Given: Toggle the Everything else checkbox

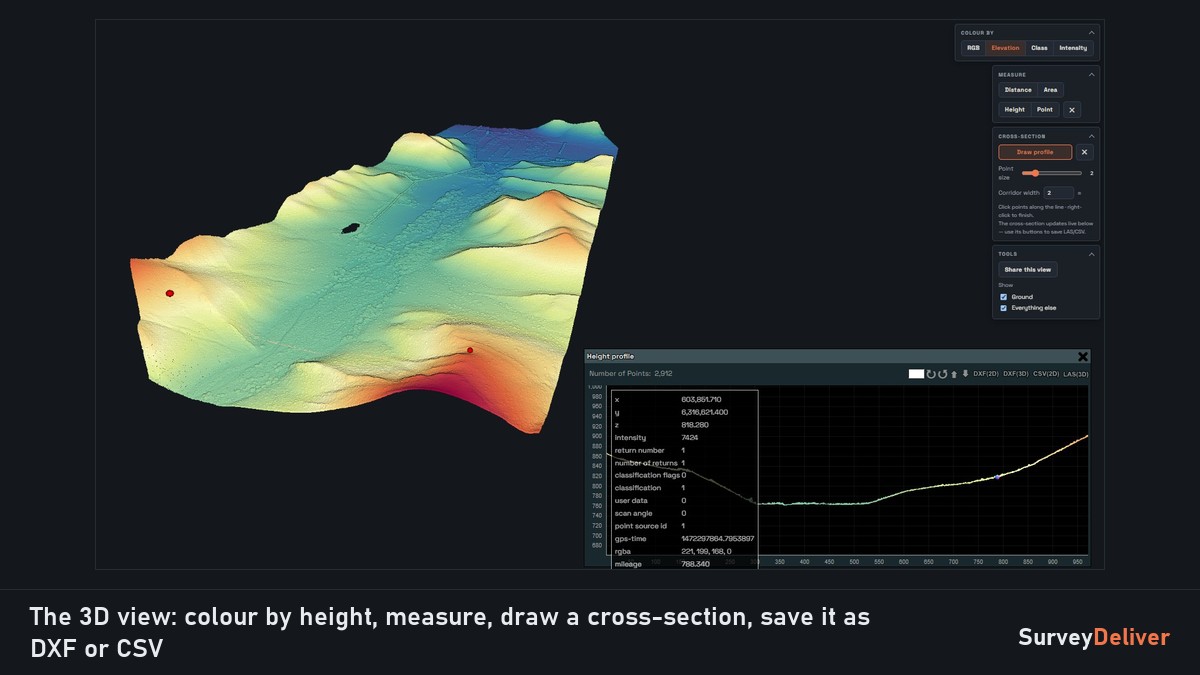Looking at the screenshot, I should click(1004, 308).
